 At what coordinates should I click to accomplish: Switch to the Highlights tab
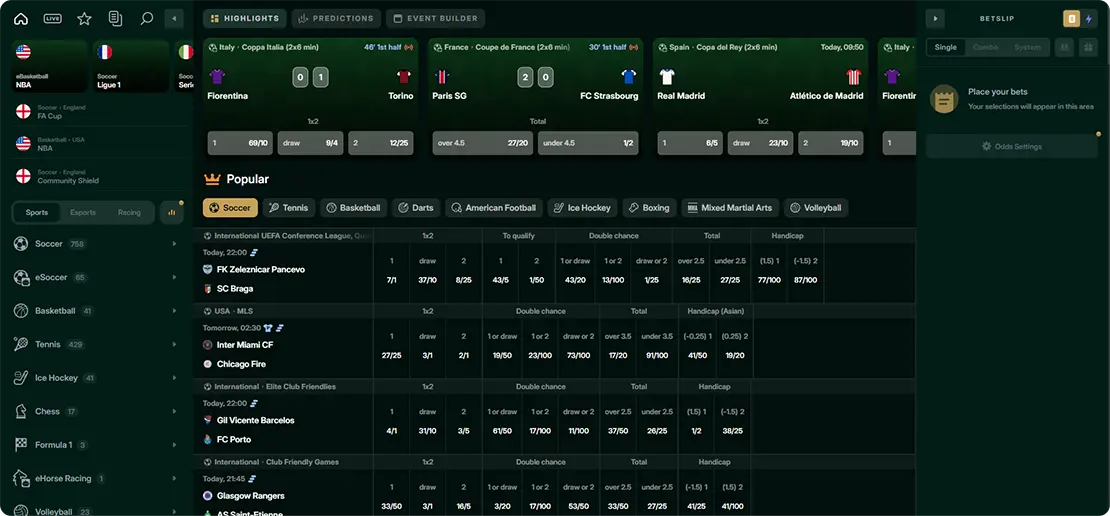pos(244,18)
